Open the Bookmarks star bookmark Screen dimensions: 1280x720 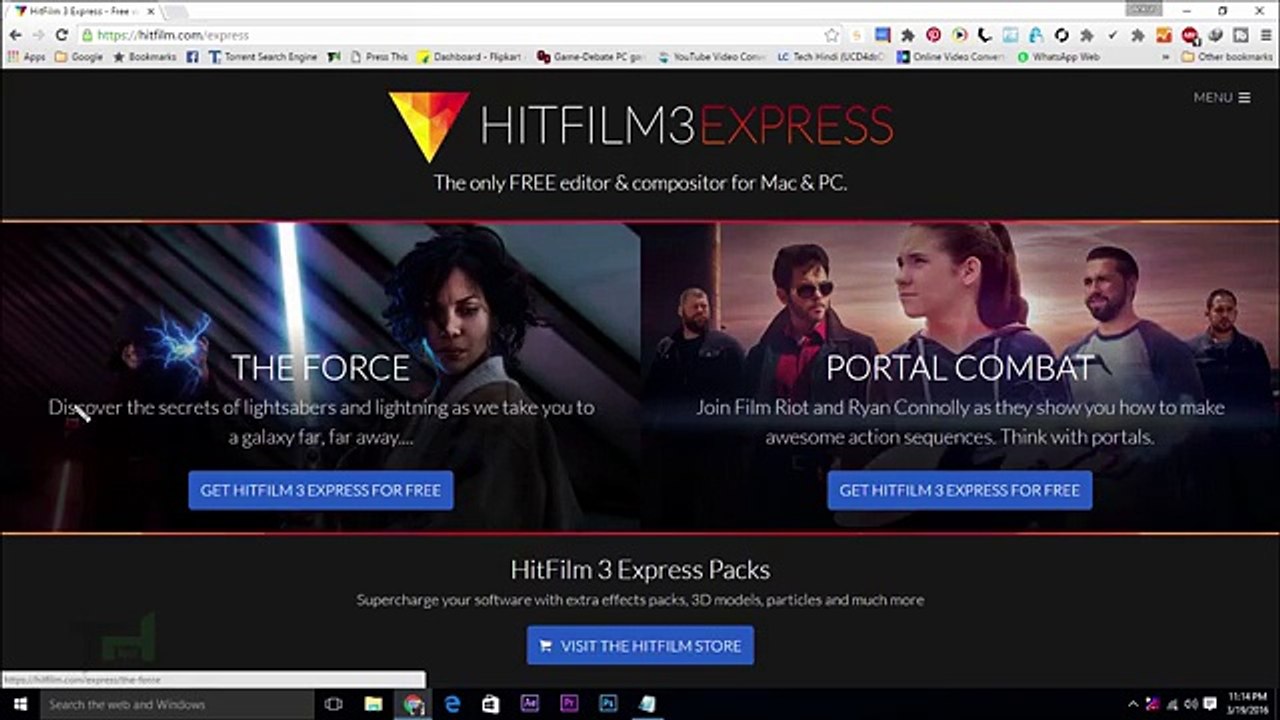145,57
